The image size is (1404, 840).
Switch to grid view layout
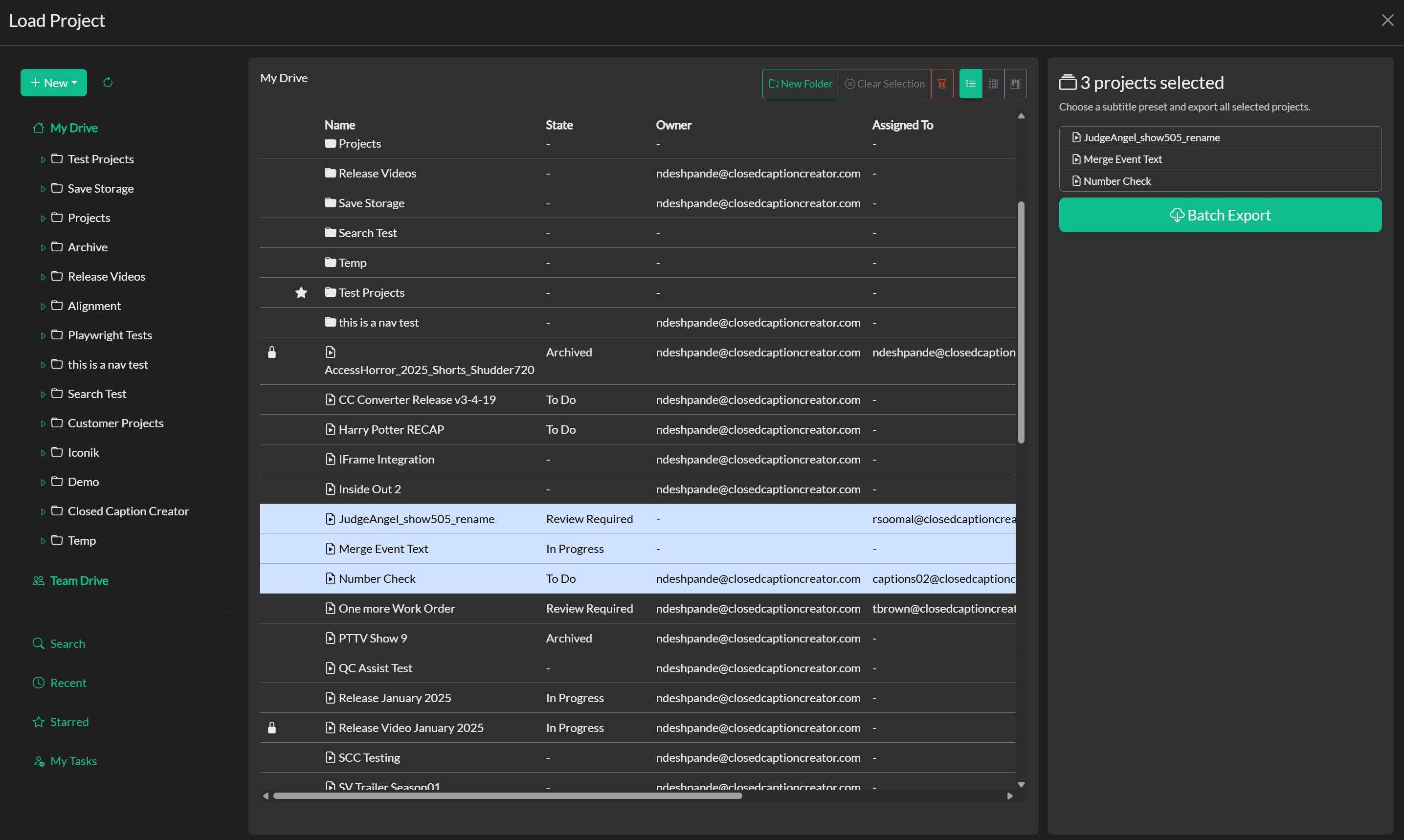[x=993, y=84]
